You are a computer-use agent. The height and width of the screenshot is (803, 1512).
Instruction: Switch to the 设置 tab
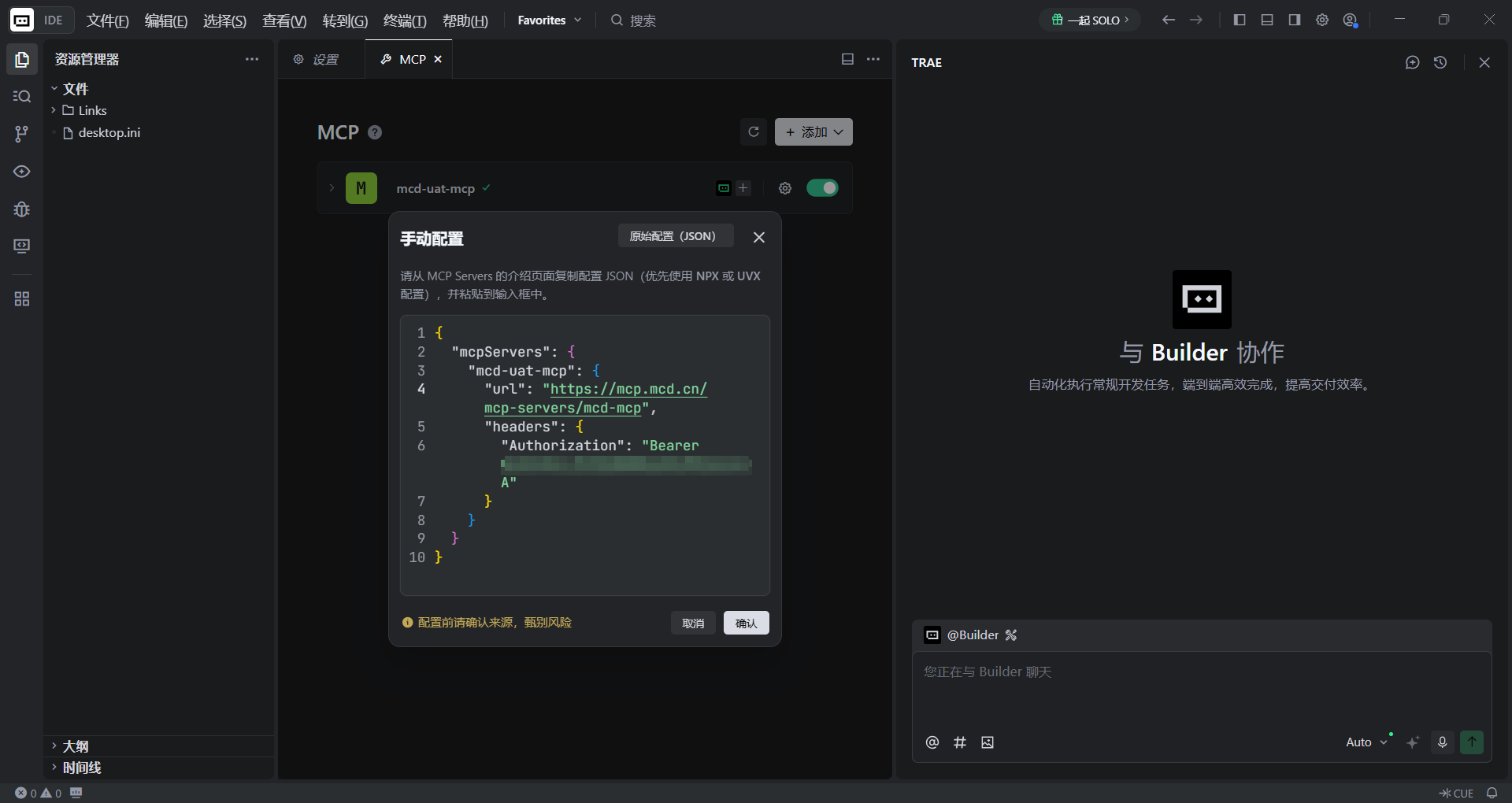pyautogui.click(x=317, y=59)
